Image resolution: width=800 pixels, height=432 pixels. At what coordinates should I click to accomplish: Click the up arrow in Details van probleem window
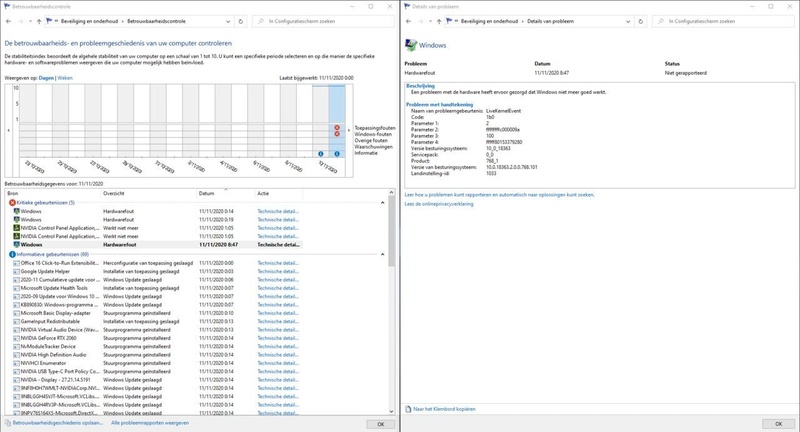tap(439, 21)
